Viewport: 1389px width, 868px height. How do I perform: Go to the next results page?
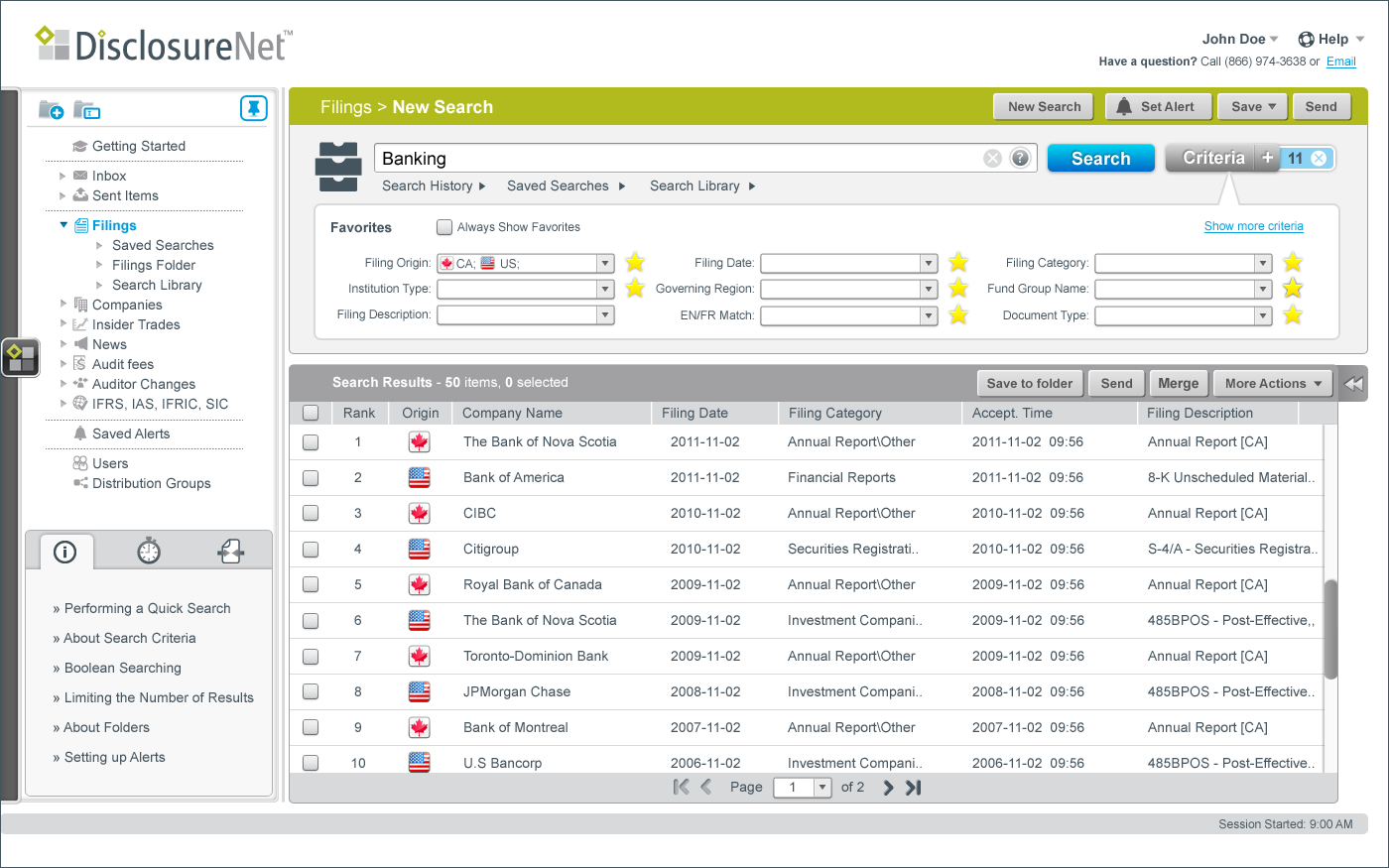click(888, 788)
